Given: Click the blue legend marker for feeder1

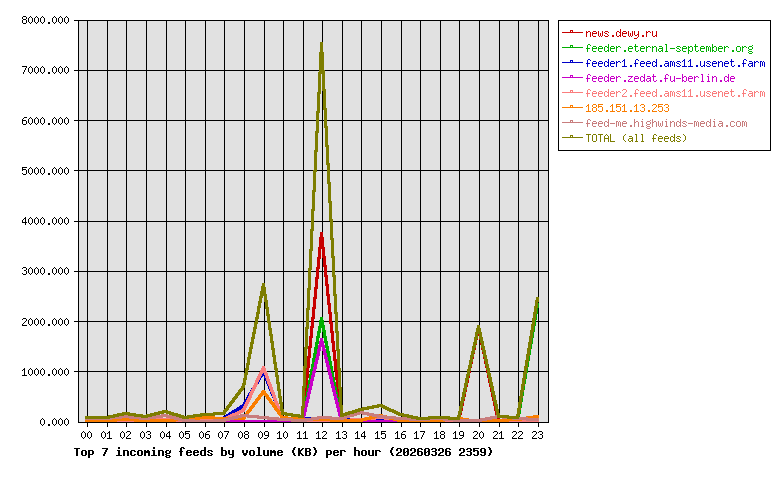Looking at the screenshot, I should click(572, 62).
